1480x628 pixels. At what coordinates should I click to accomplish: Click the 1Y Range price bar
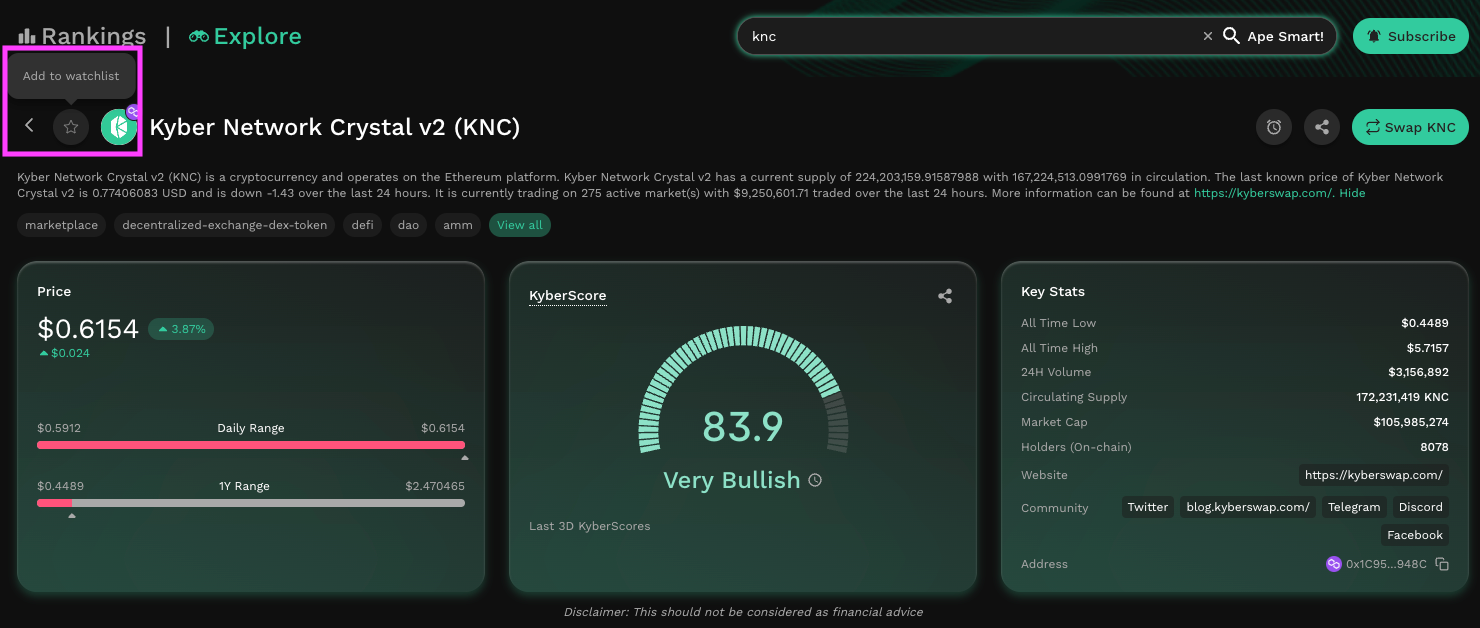coord(251,503)
